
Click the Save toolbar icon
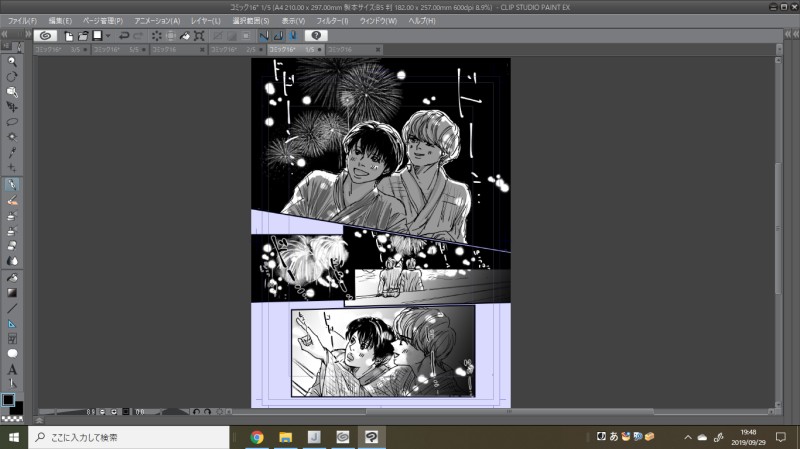coord(97,36)
